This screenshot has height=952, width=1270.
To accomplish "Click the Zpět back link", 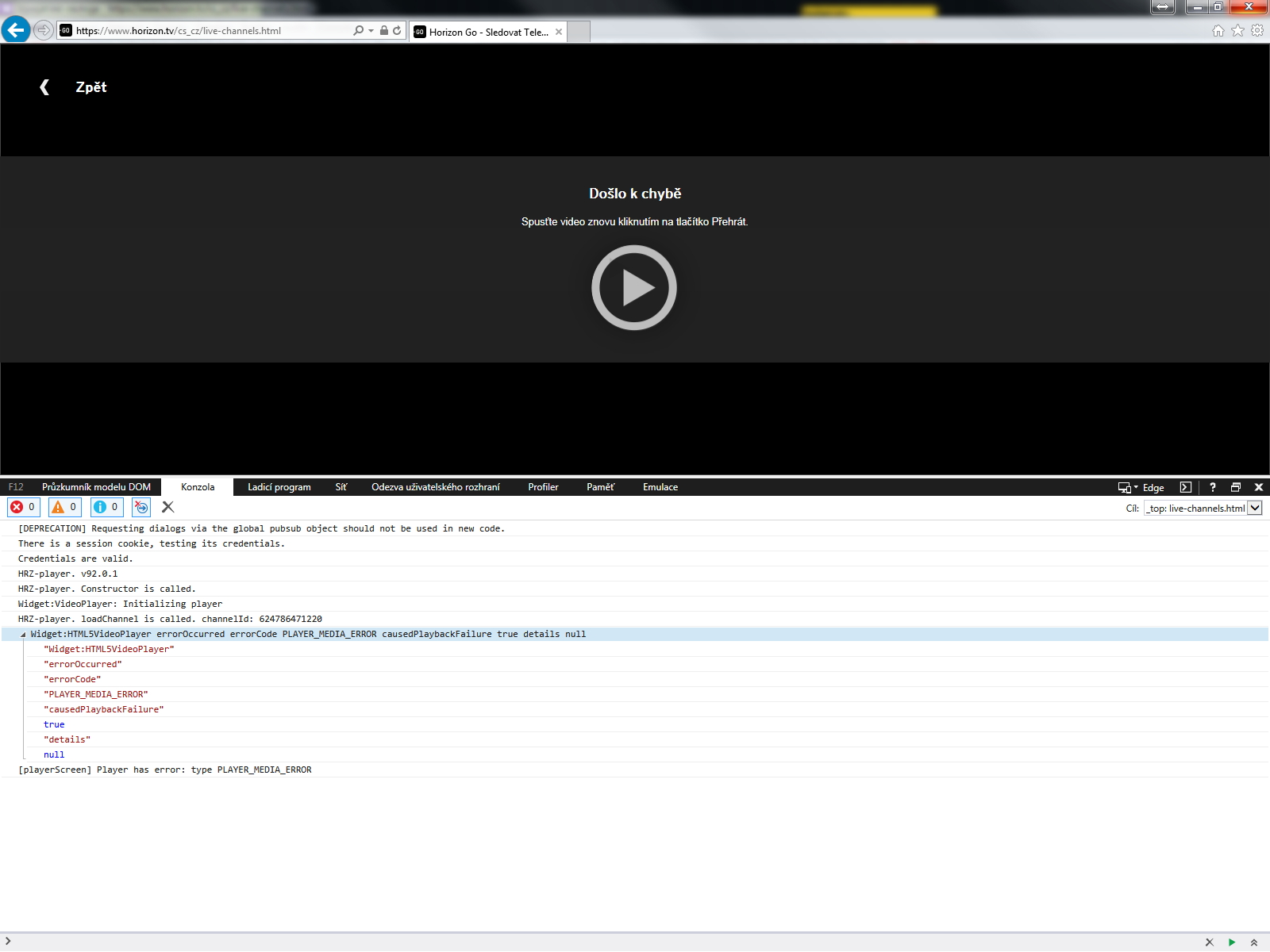I will (90, 87).
